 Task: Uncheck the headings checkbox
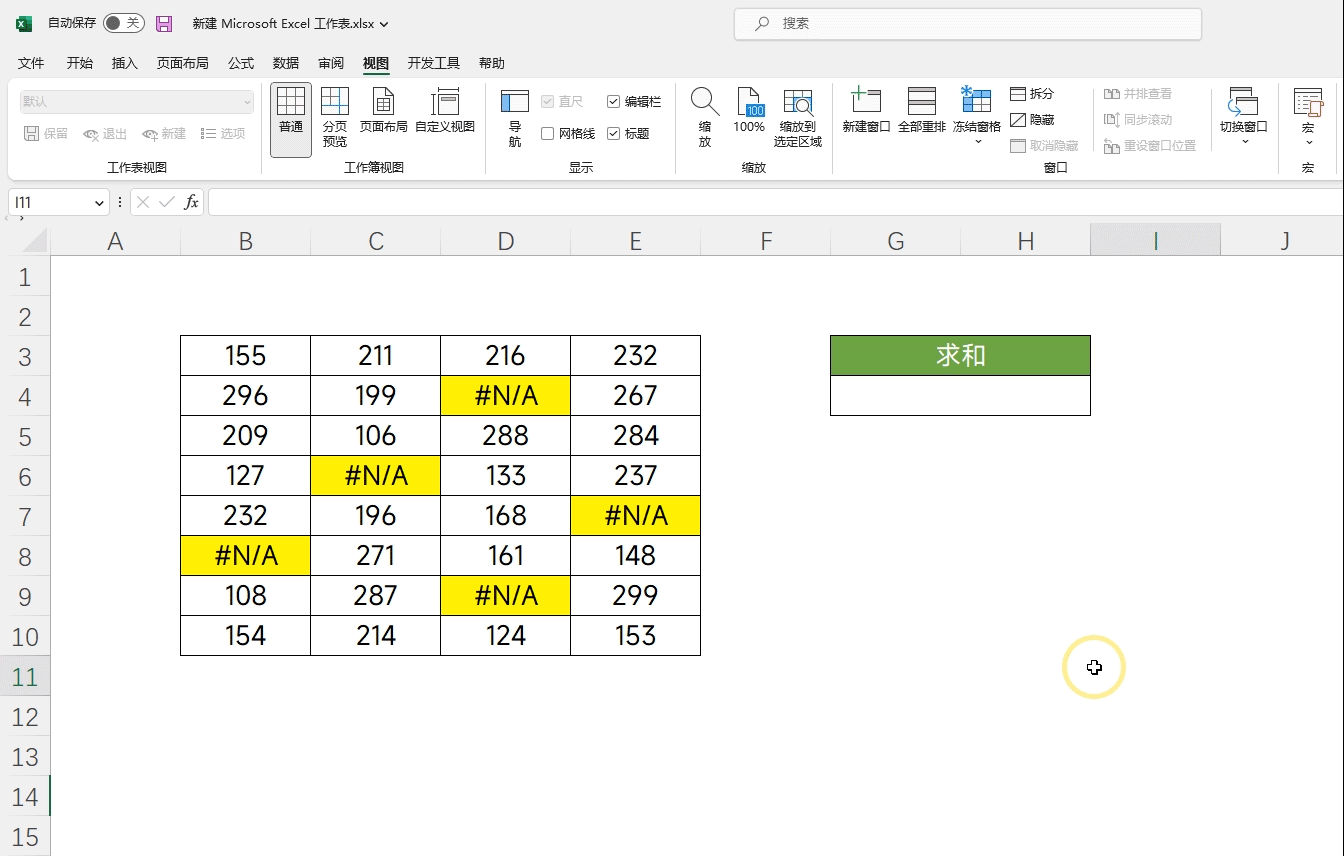click(613, 134)
